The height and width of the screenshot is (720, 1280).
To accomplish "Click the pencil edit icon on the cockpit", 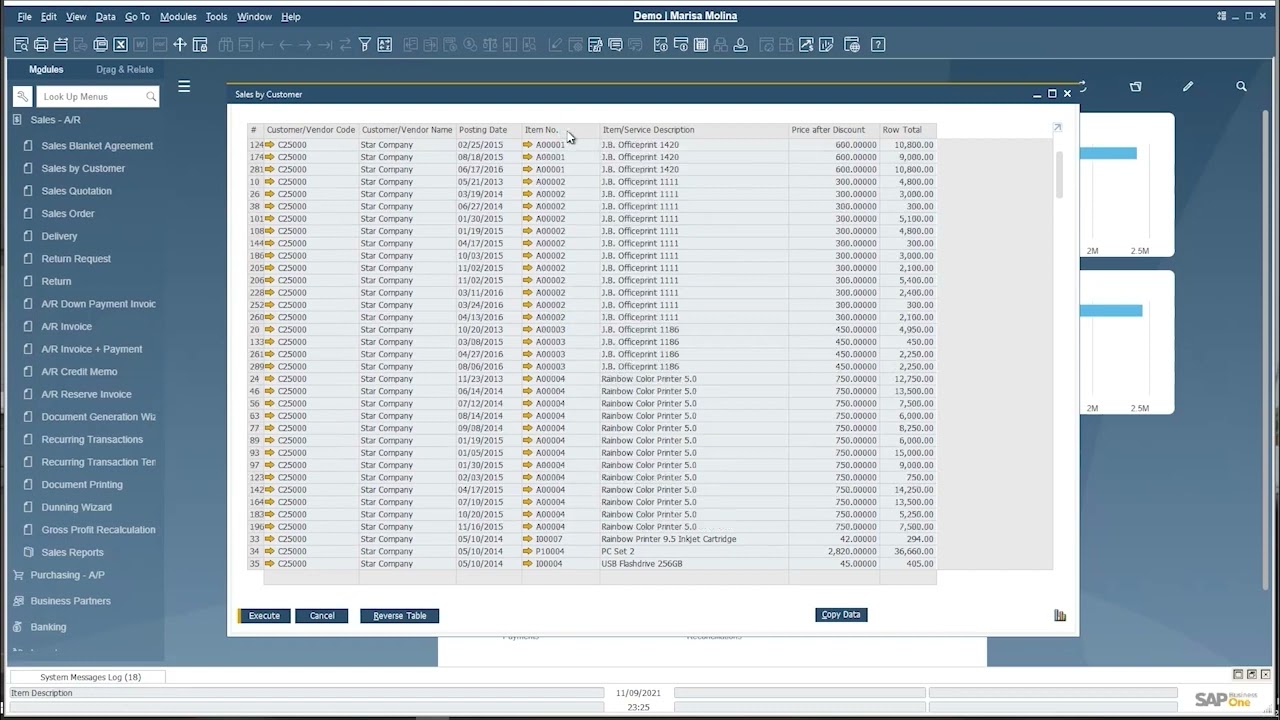I will pos(1188,87).
